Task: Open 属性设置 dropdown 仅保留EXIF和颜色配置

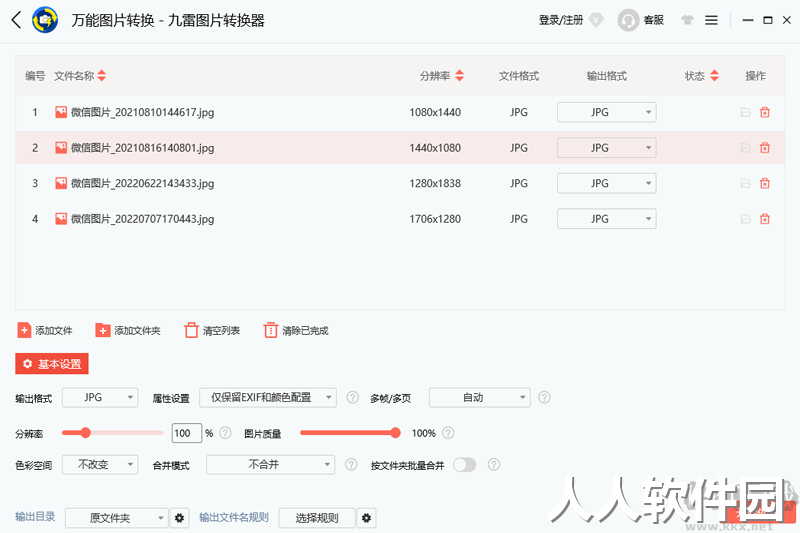Action: (268, 397)
